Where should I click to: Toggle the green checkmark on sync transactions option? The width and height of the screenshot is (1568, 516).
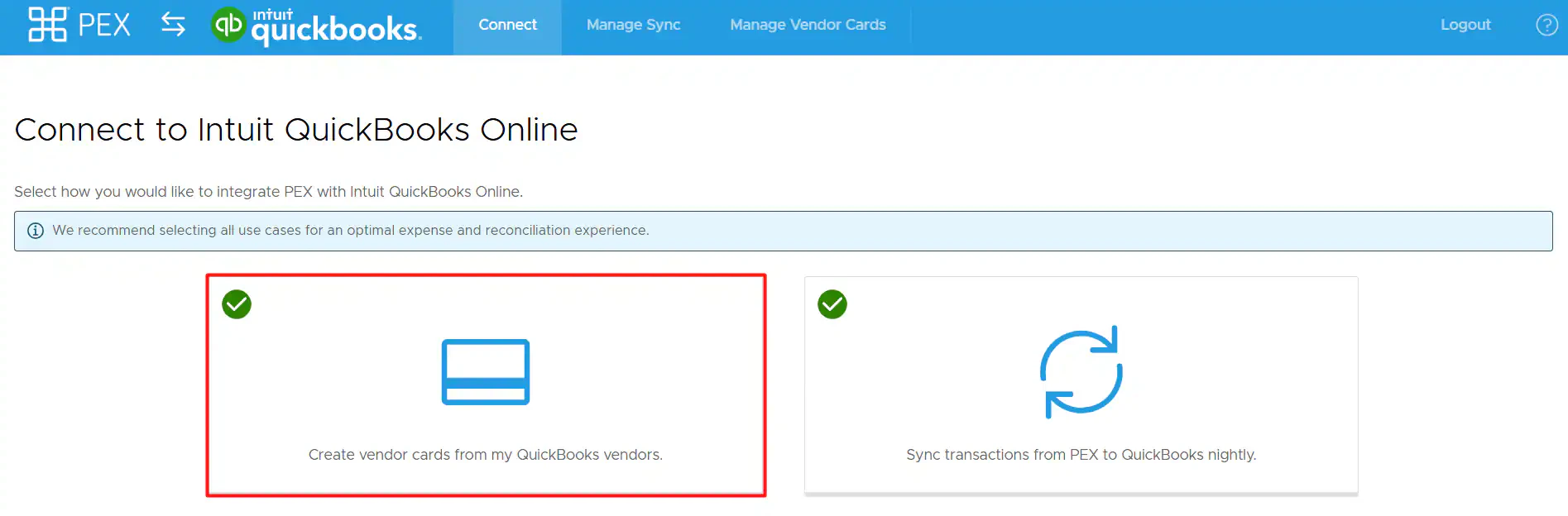832,304
